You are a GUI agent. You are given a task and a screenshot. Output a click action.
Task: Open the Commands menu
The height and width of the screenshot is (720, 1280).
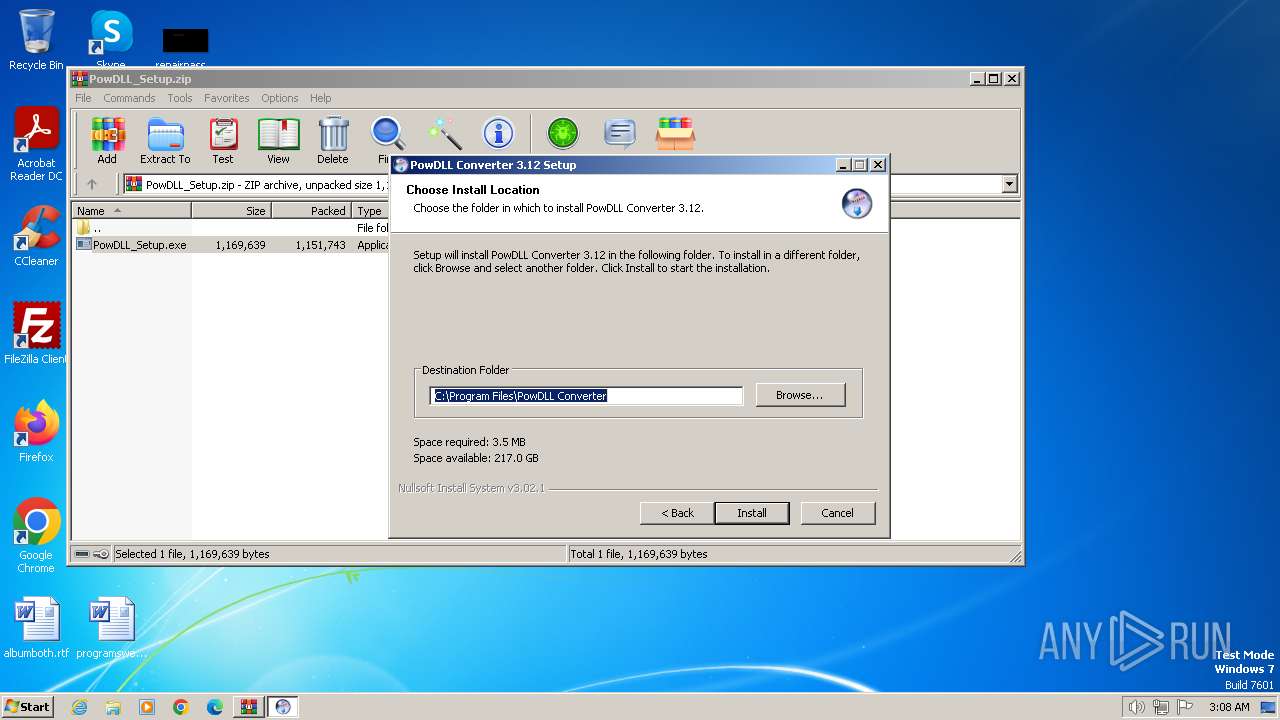point(129,98)
